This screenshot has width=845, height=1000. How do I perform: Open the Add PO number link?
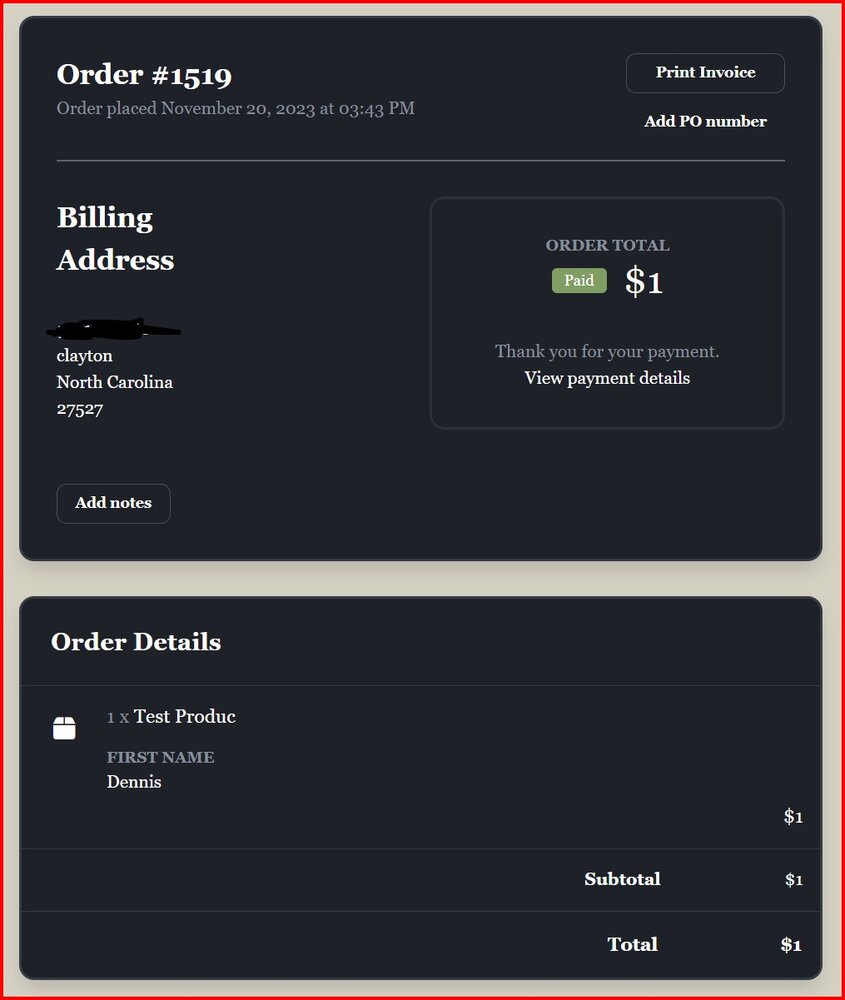click(705, 122)
